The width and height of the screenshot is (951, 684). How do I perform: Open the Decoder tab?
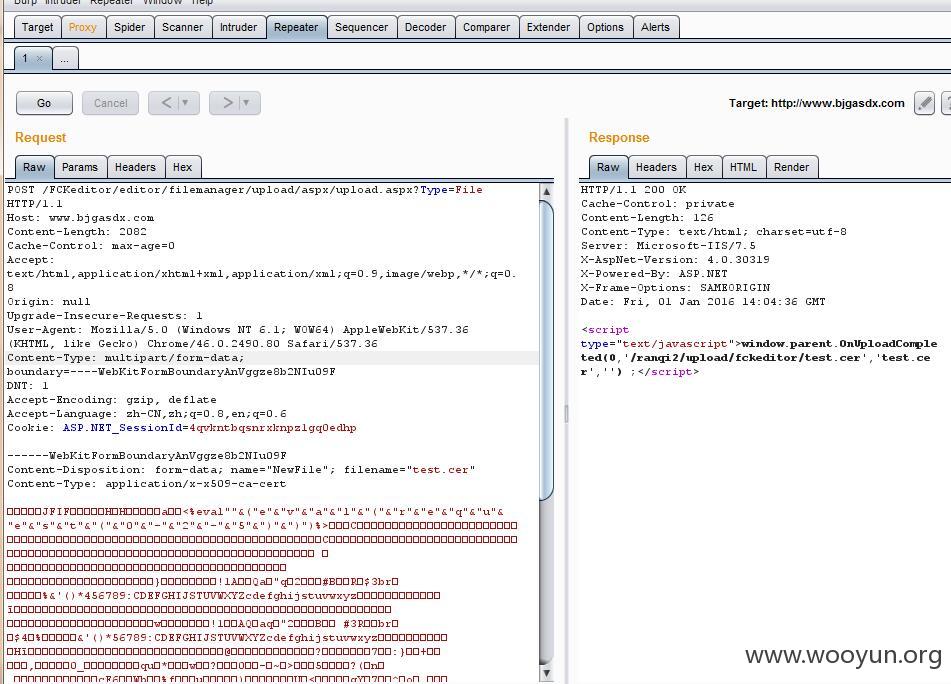425,27
